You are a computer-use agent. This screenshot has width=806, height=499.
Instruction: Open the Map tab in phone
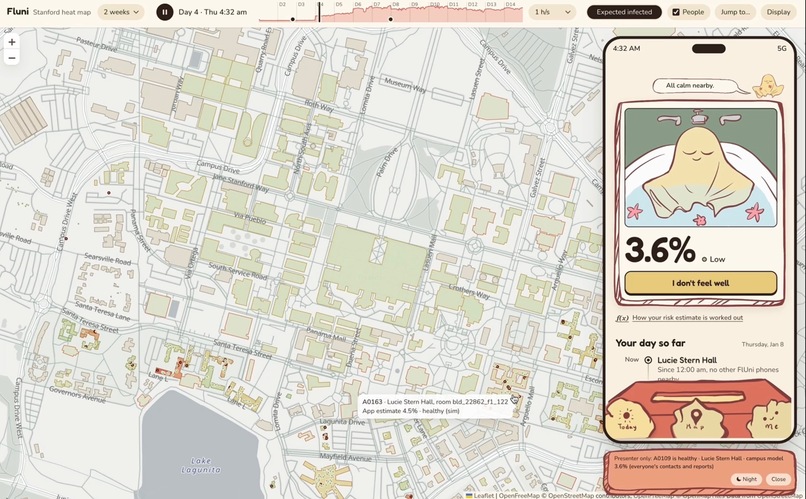tap(695, 419)
